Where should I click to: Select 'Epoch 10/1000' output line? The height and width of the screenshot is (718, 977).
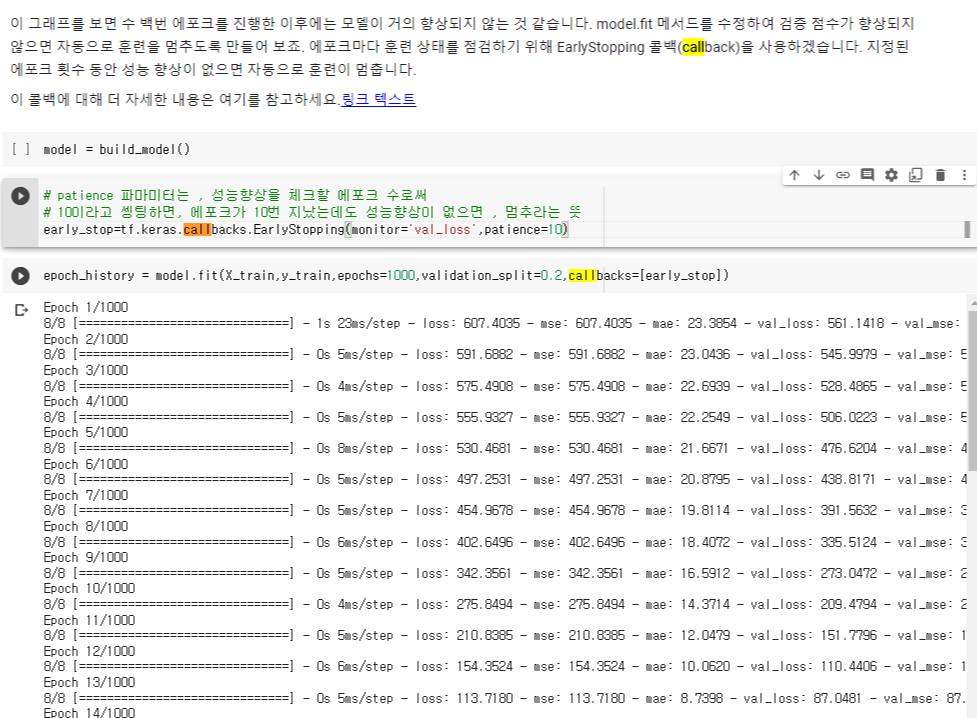[x=89, y=588]
